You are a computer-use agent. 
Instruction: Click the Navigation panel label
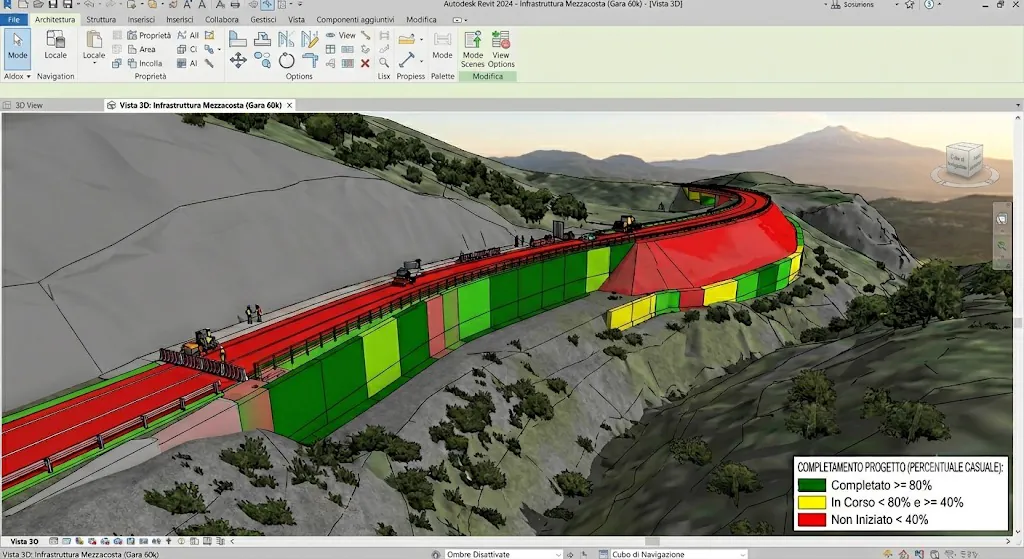click(x=56, y=76)
